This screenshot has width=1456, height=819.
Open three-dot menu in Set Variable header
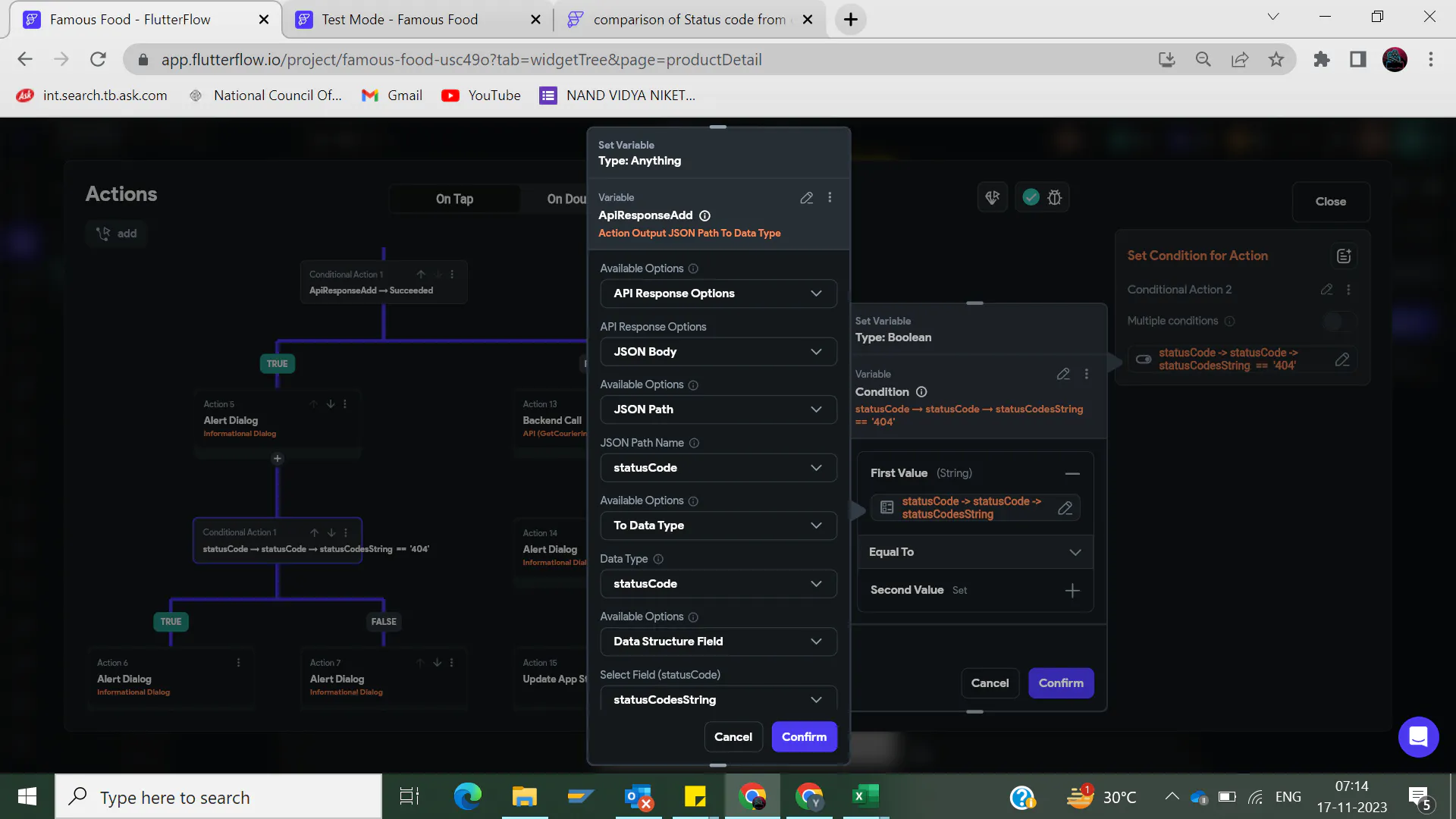tap(830, 198)
